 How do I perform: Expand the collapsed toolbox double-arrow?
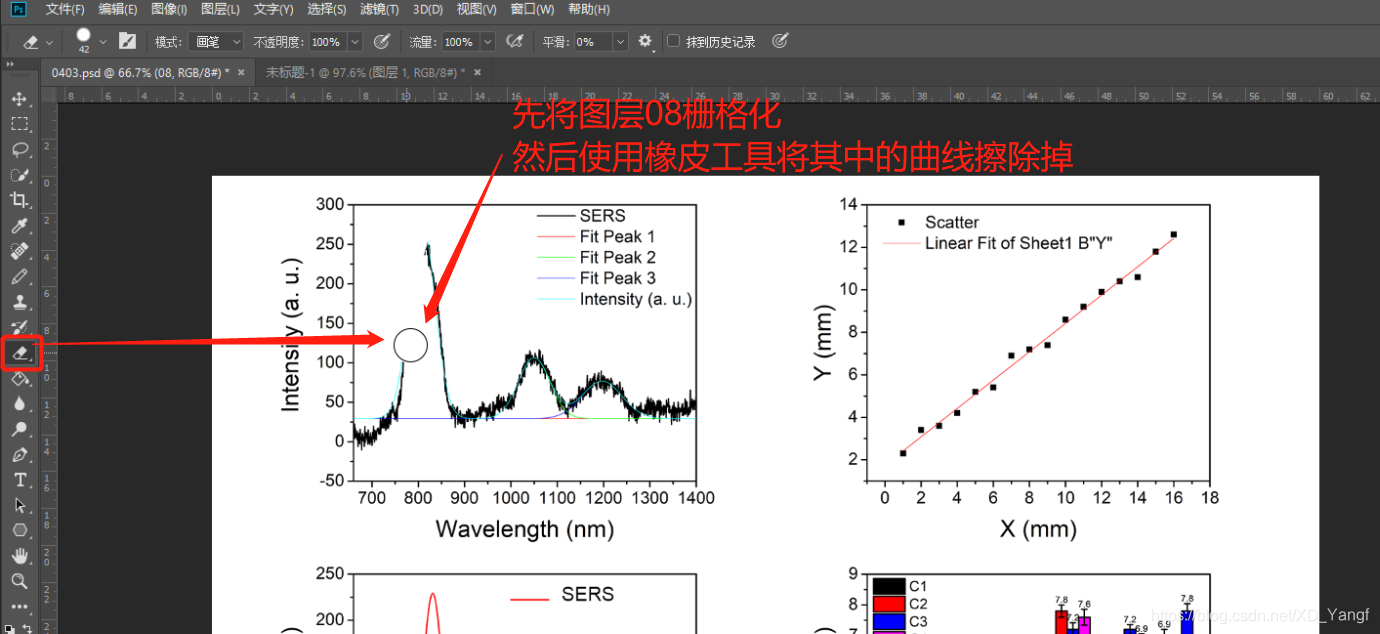(8, 64)
